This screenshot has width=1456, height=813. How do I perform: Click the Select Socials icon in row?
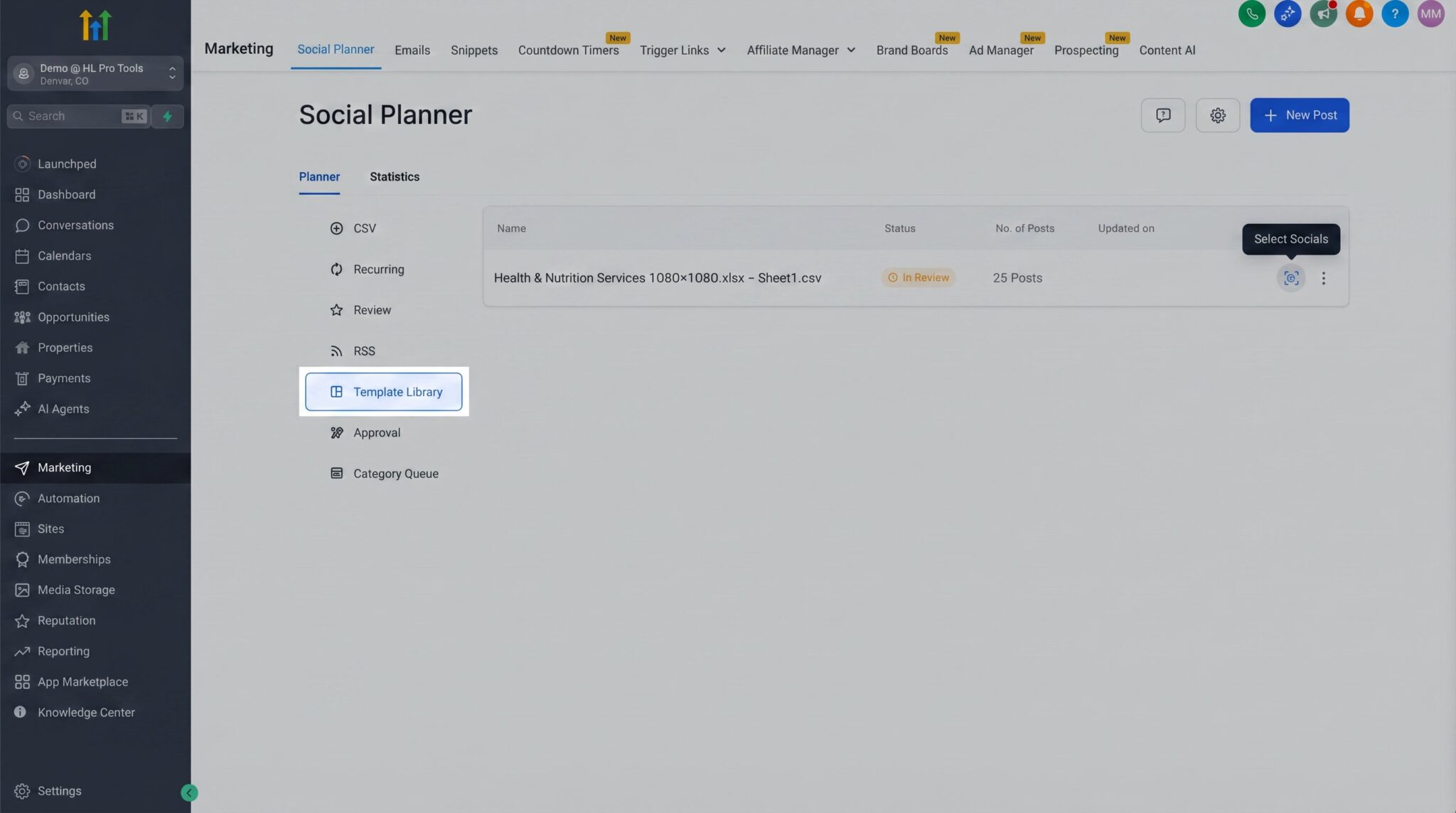coord(1290,278)
